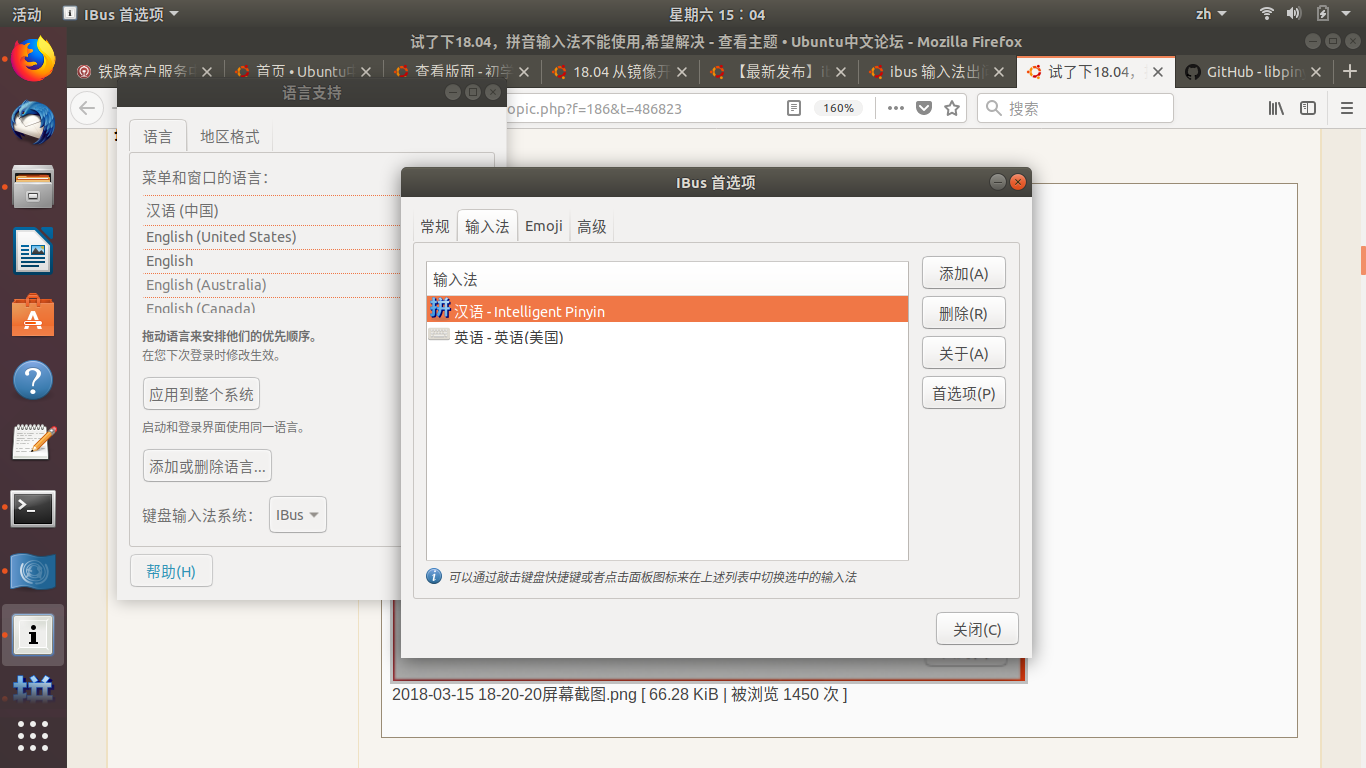
Task: Save page to Pocket icon
Action: [925, 108]
